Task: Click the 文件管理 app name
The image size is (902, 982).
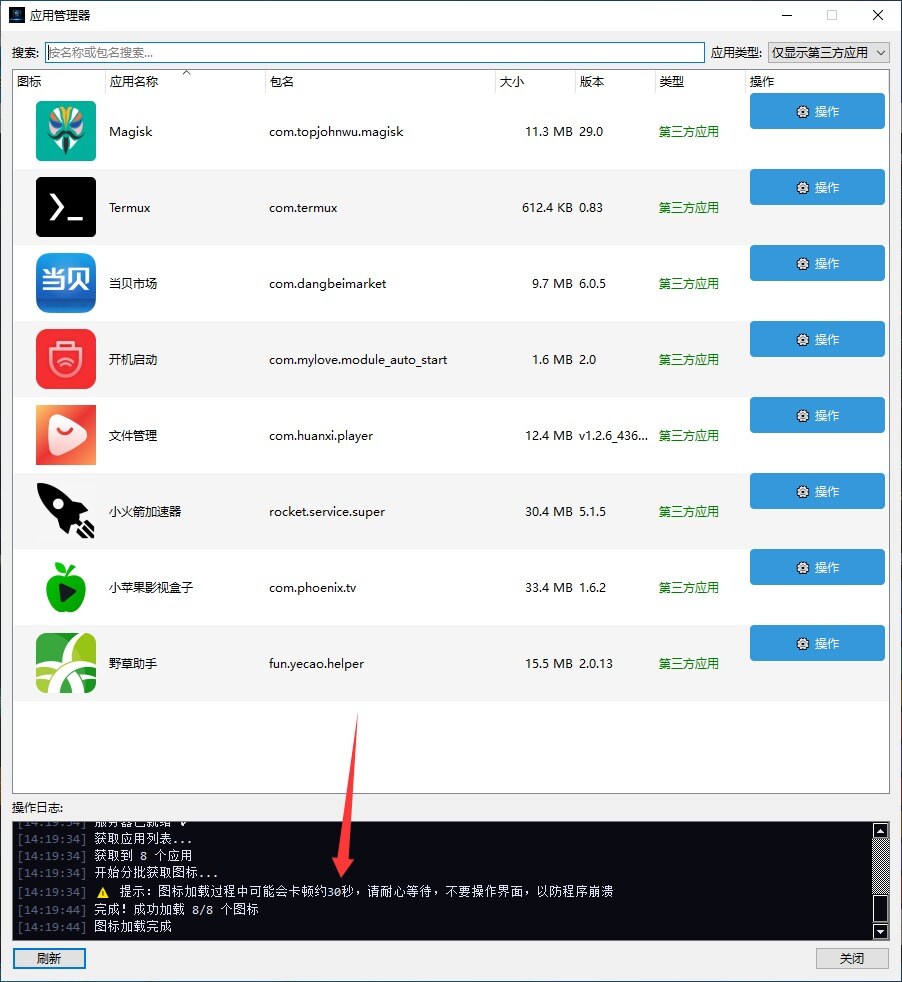Action: (x=133, y=435)
